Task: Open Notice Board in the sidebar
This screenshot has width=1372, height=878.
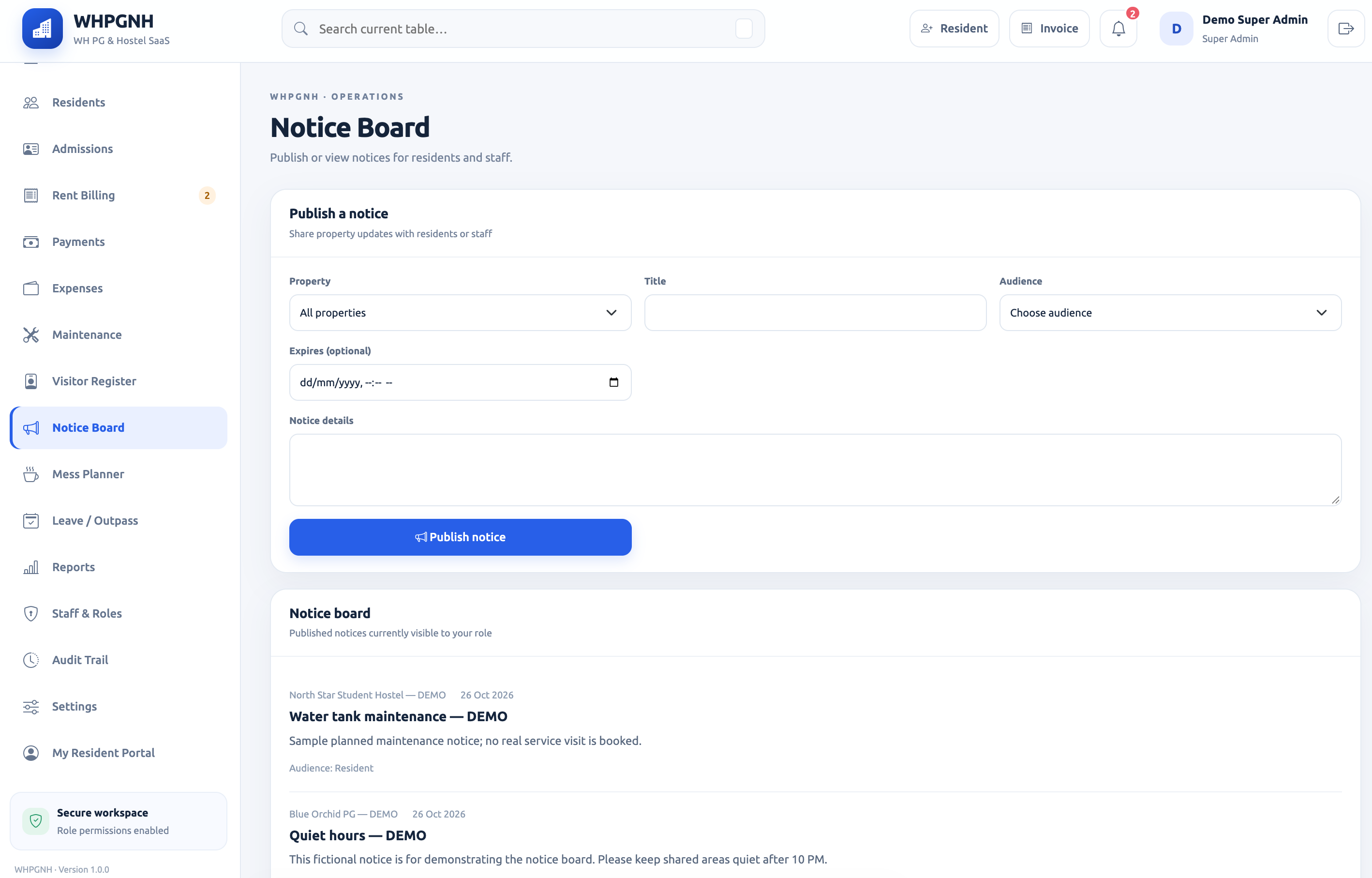Action: [x=119, y=427]
